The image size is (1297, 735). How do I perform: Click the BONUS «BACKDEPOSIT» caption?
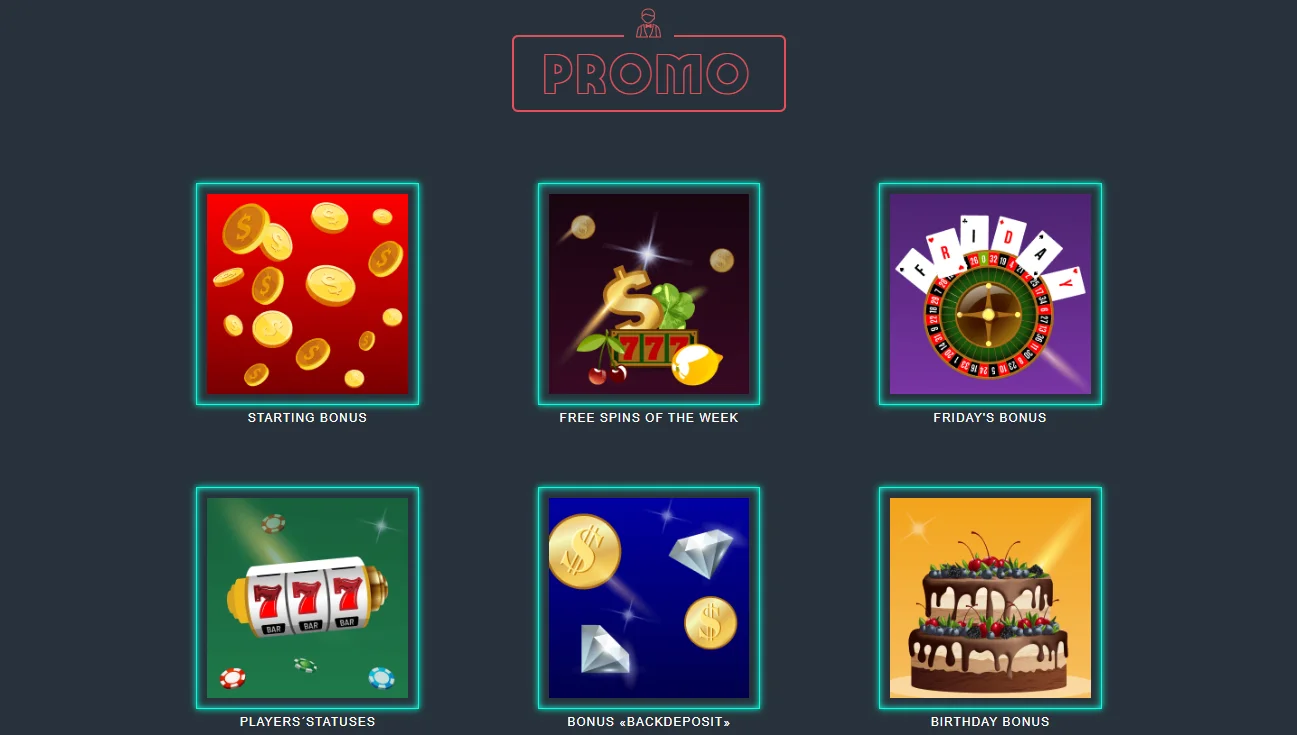click(649, 722)
